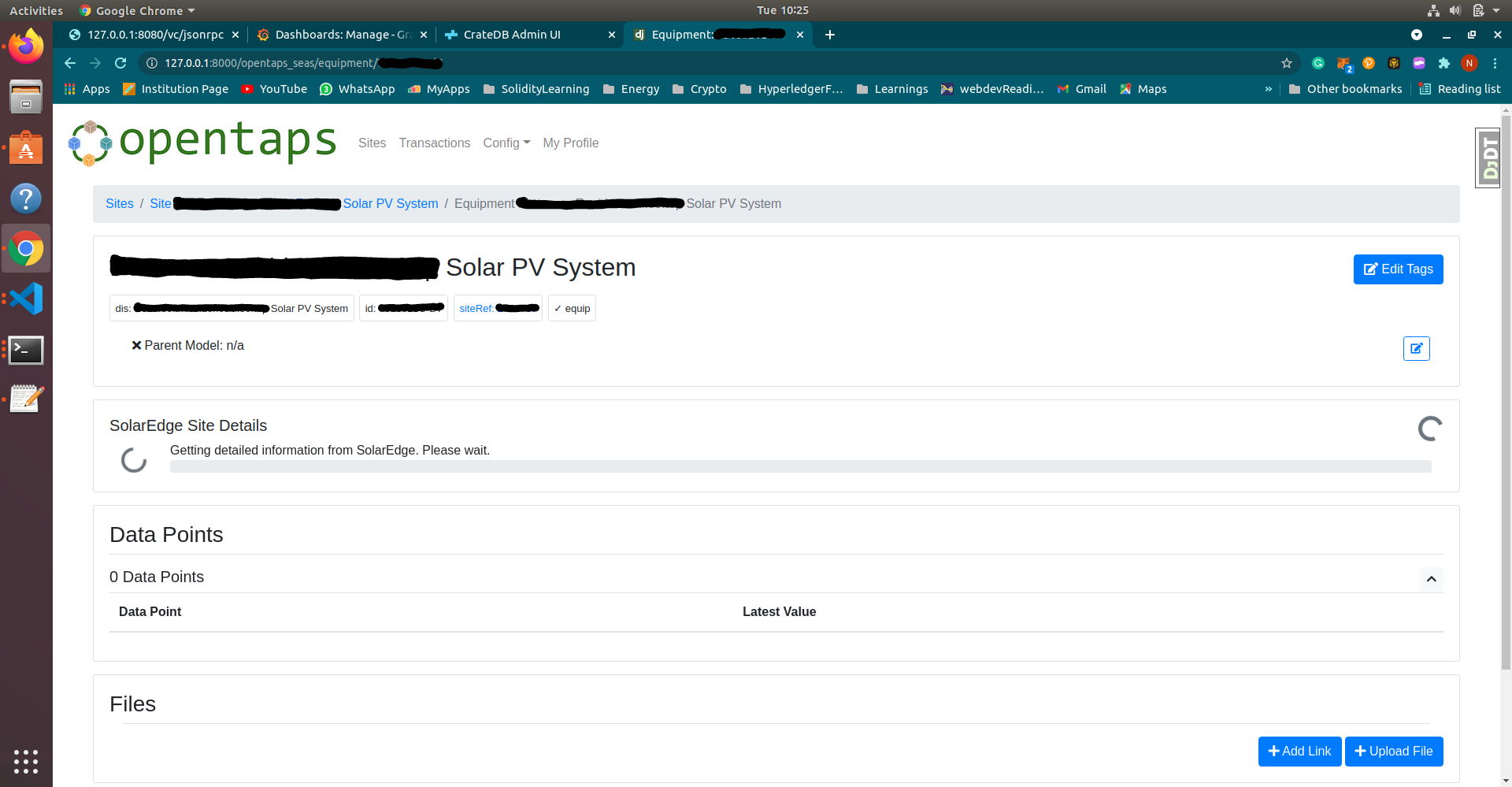Screen dimensions: 1512x787
Task: Click the screen recording indicator in the tab bar
Action: 1417,35
